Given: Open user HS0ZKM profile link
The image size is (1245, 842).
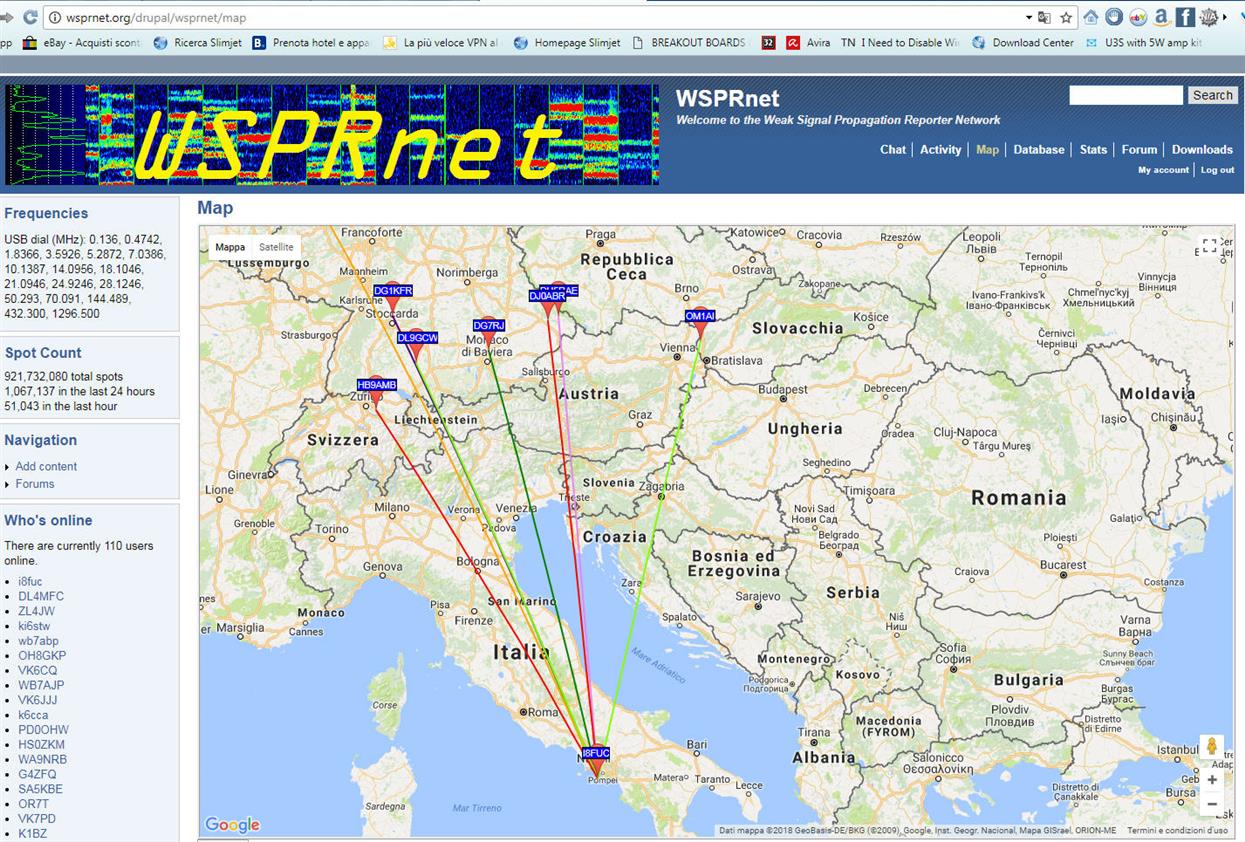Looking at the screenshot, I should tap(41, 745).
